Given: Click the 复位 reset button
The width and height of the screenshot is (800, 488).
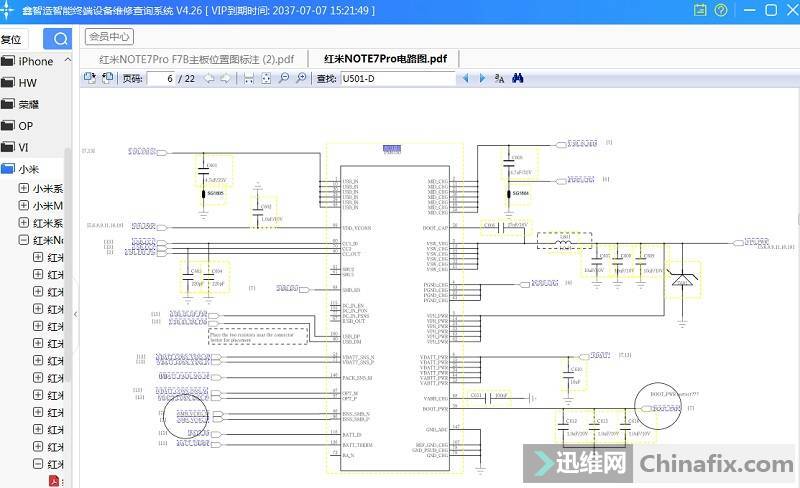Looking at the screenshot, I should (11, 40).
